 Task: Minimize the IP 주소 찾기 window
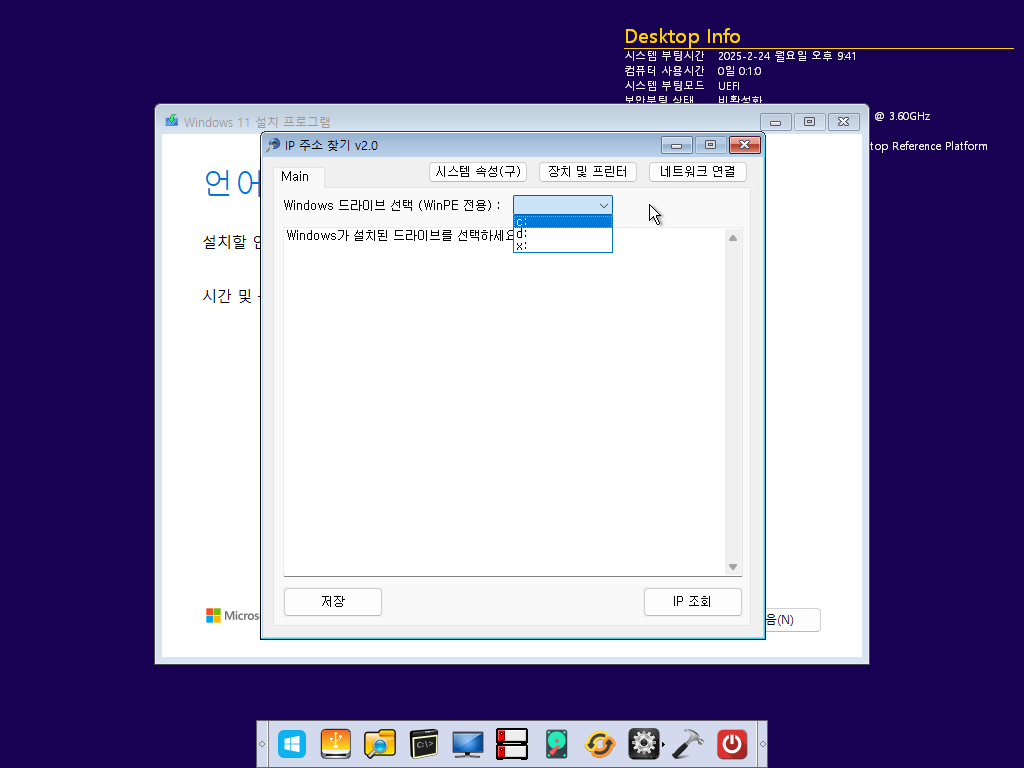coord(677,145)
